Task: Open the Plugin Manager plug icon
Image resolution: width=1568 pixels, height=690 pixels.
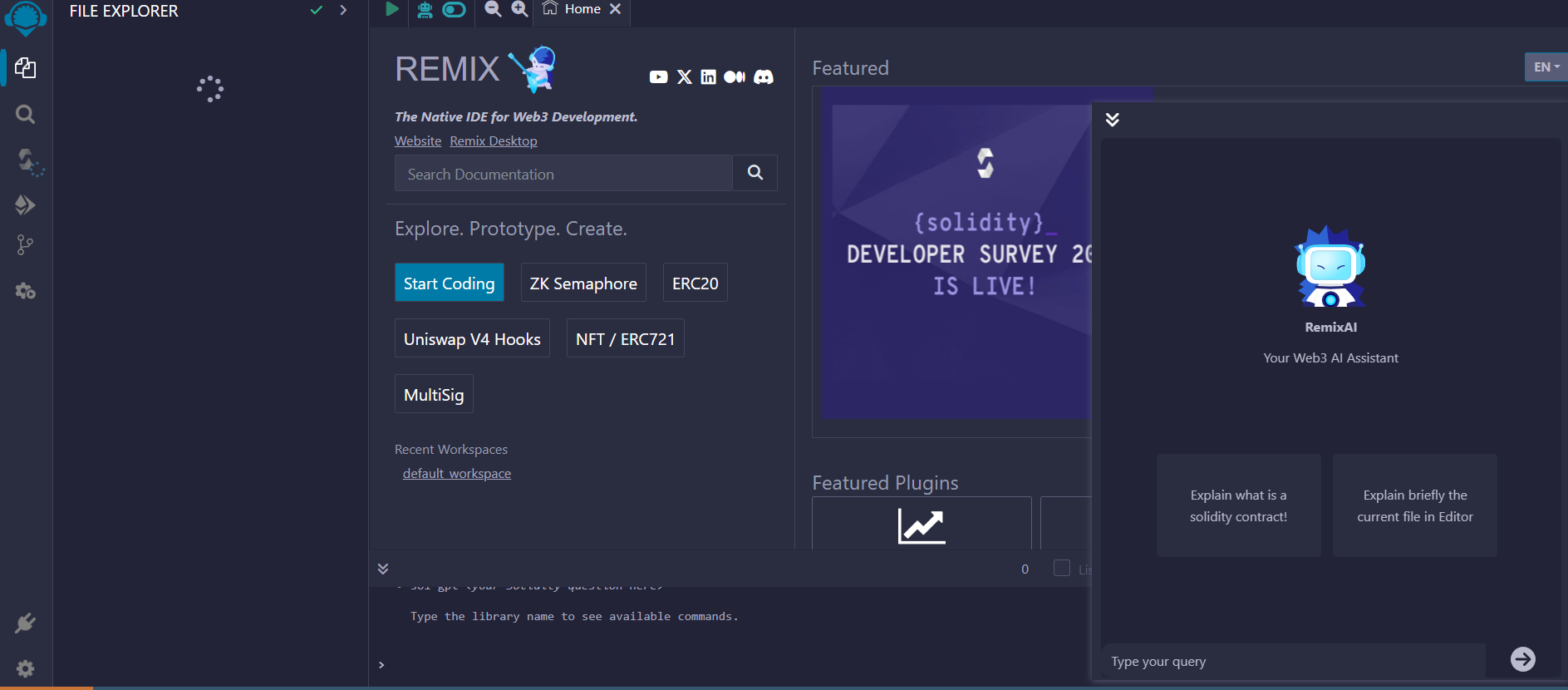Action: pyautogui.click(x=26, y=623)
